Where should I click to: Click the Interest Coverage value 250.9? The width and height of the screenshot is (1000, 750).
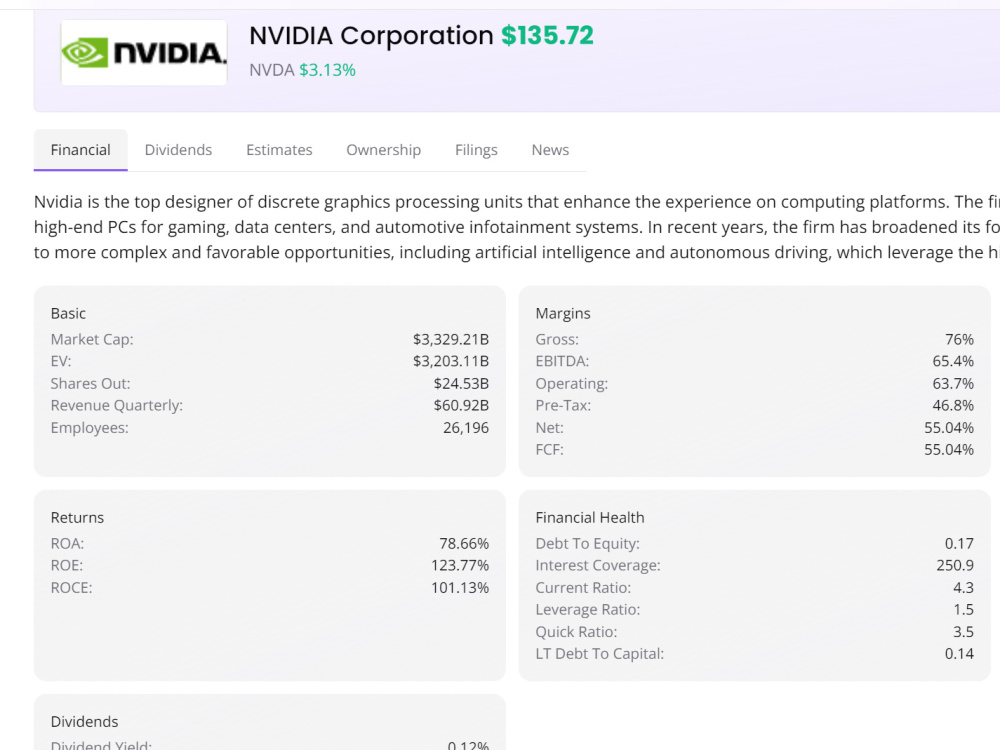coord(955,566)
